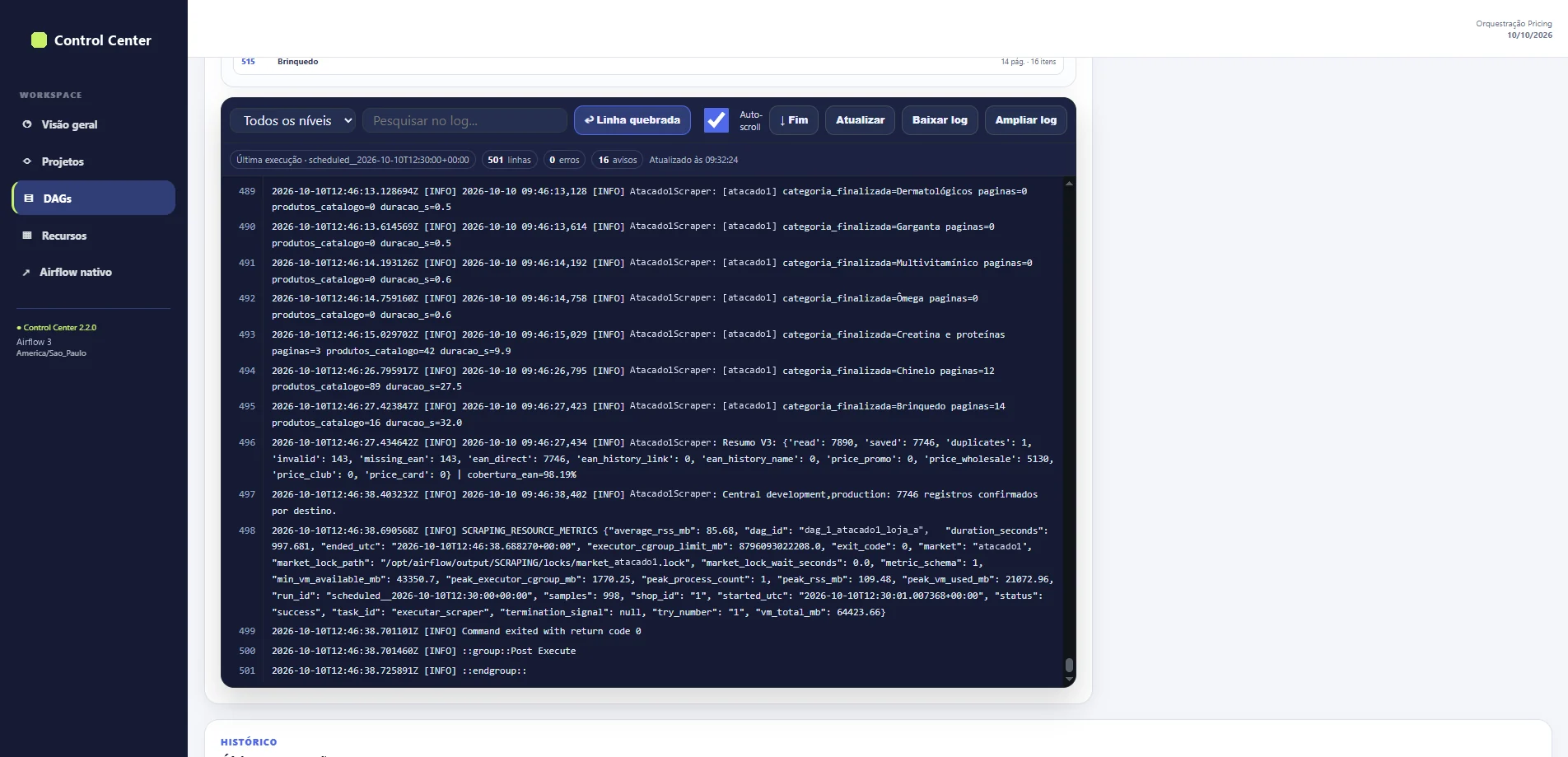The height and width of the screenshot is (757, 1568).
Task: Expand the Todos os níveis level dropdown
Action: point(293,120)
